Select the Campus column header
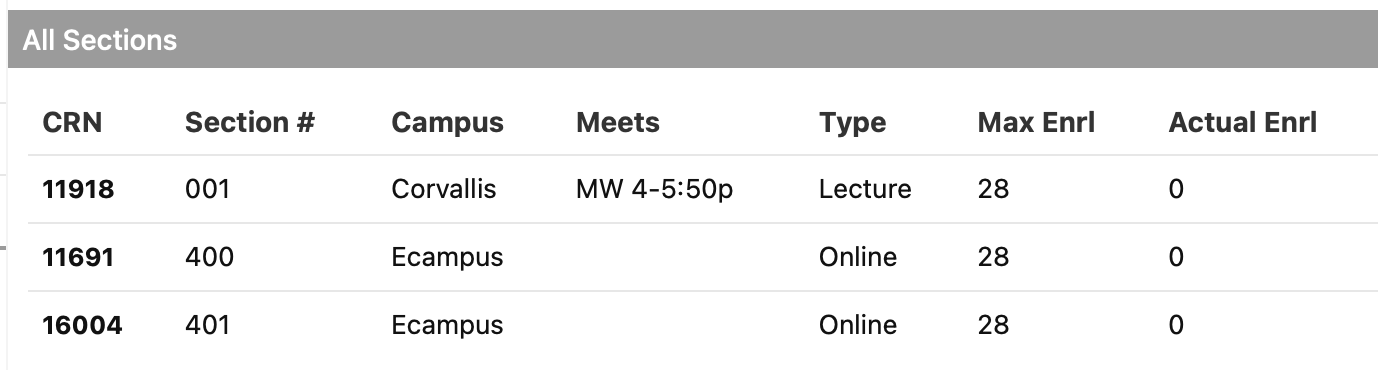 pyautogui.click(x=447, y=123)
